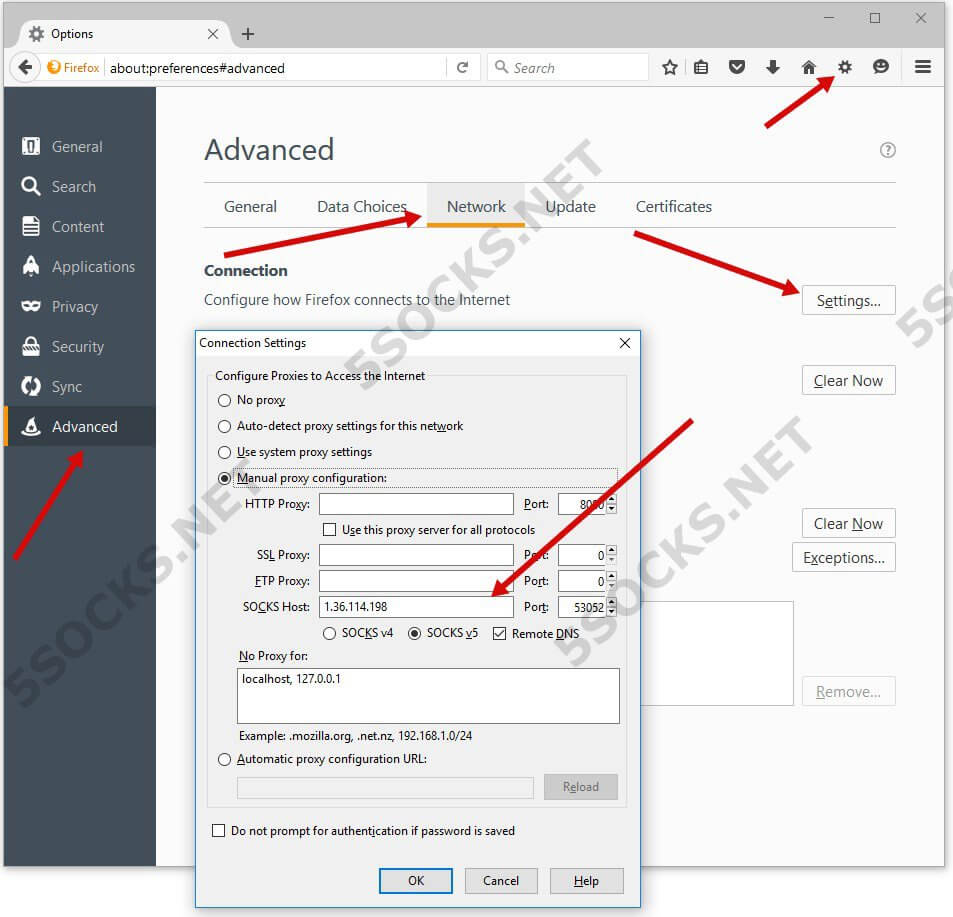Click the FTP proxy port stepper
953x917 pixels.
pos(611,581)
